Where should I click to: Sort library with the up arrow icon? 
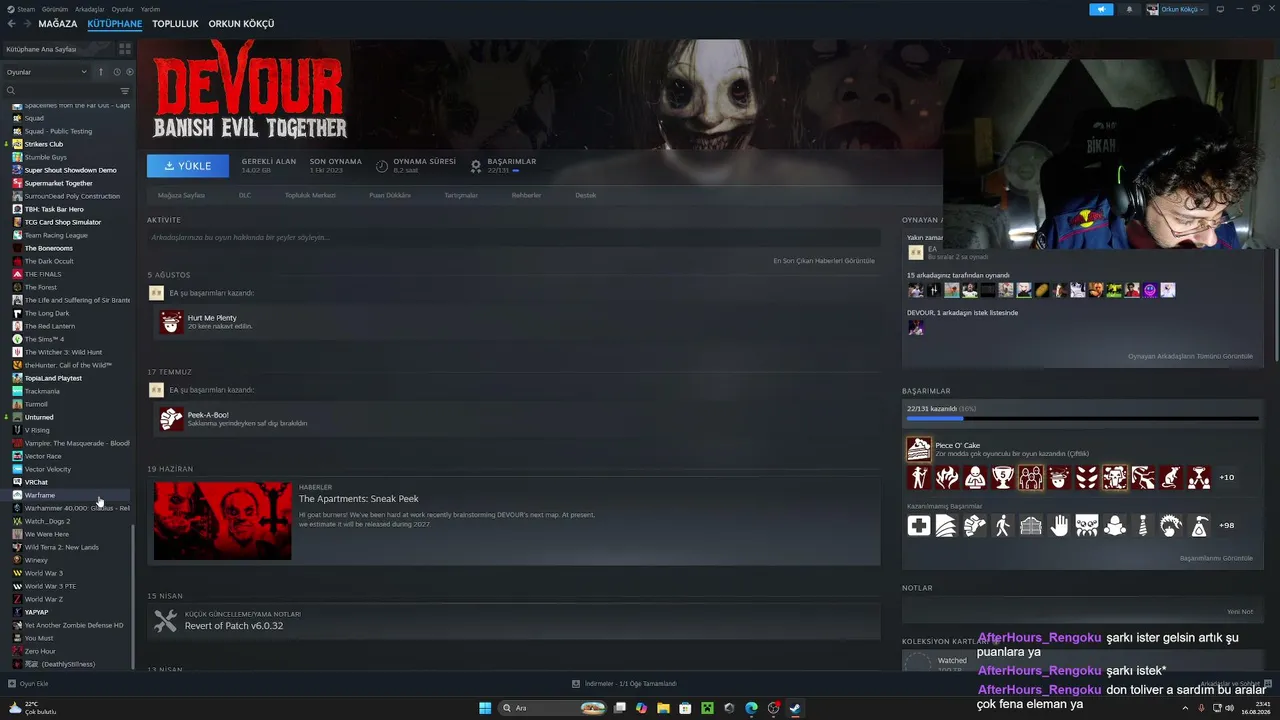click(100, 72)
